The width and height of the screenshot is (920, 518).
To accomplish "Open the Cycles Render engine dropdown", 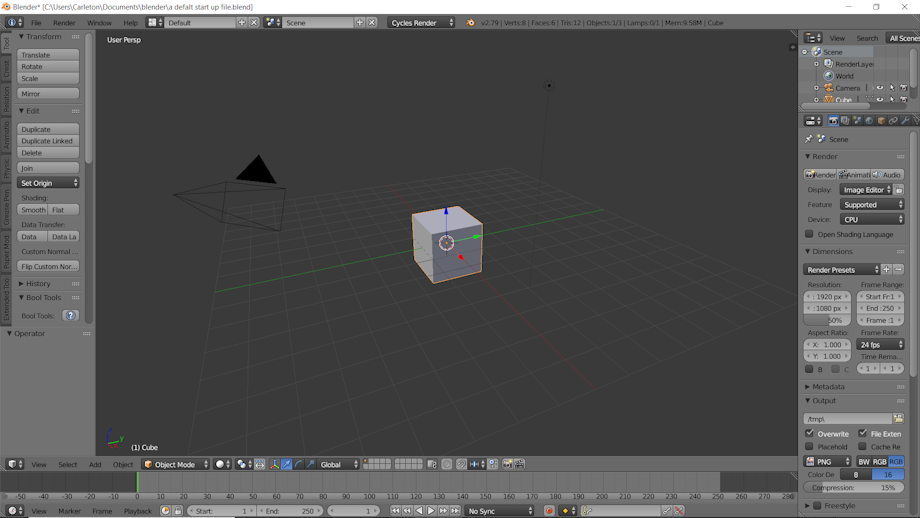I will pos(421,22).
